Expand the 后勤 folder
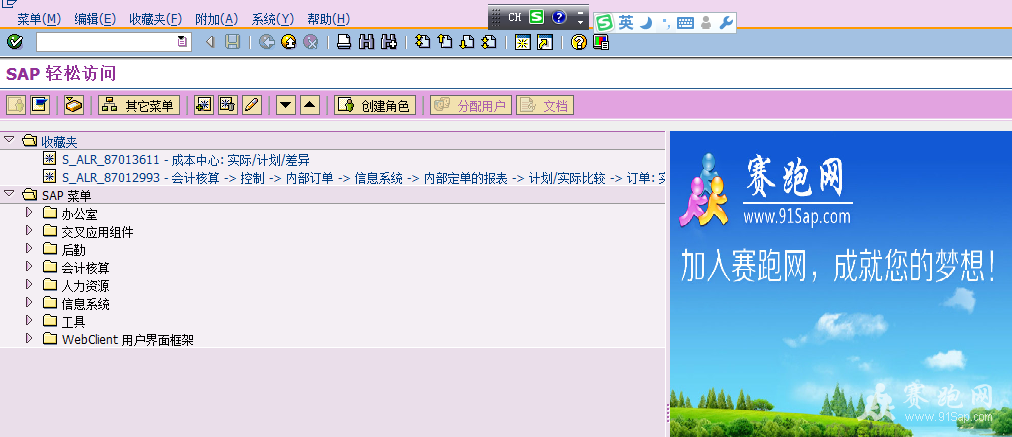 28,248
